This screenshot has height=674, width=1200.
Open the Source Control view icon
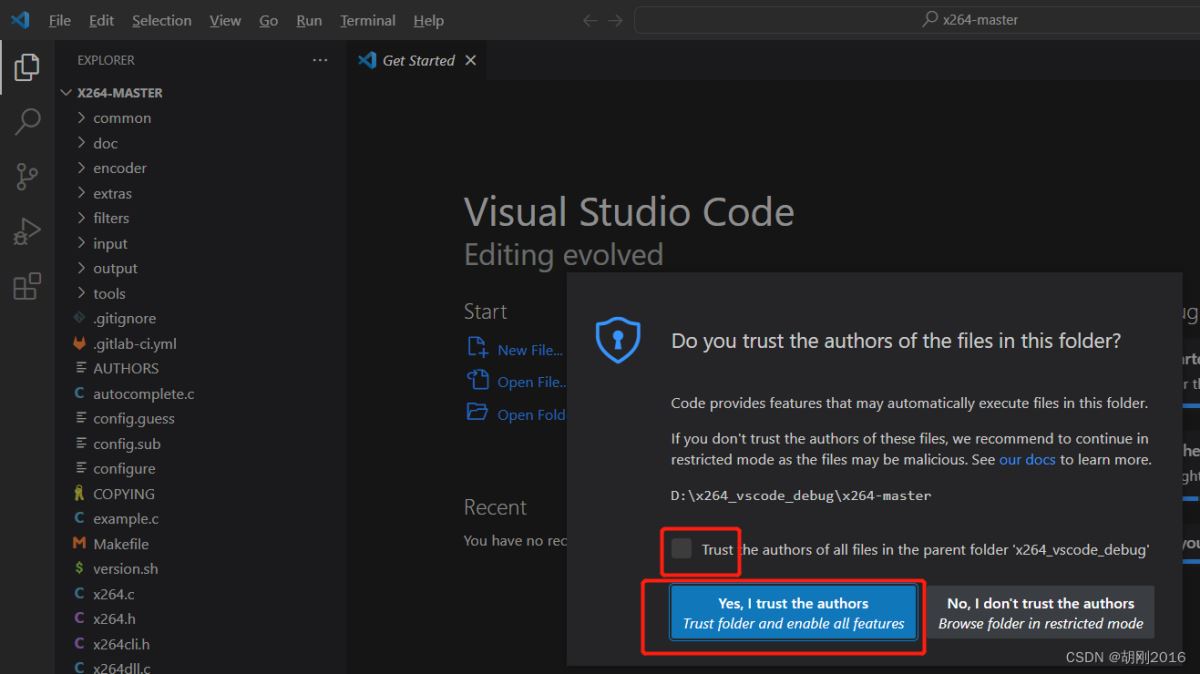[x=27, y=177]
